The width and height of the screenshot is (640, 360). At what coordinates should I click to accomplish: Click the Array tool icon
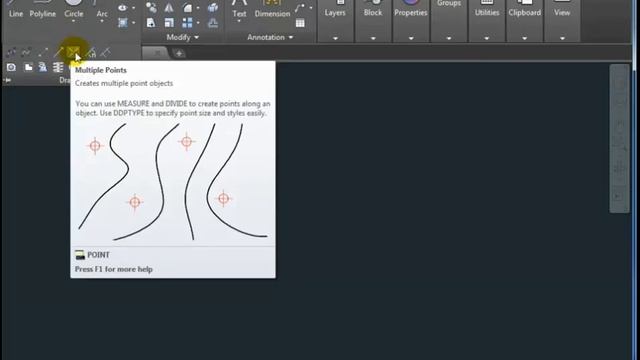pyautogui.click(x=187, y=23)
